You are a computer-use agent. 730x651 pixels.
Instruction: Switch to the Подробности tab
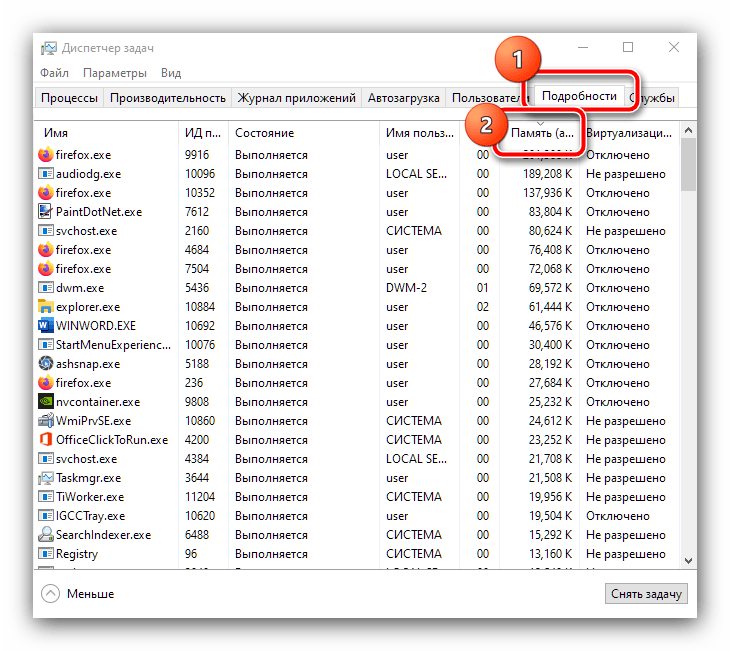tap(579, 96)
